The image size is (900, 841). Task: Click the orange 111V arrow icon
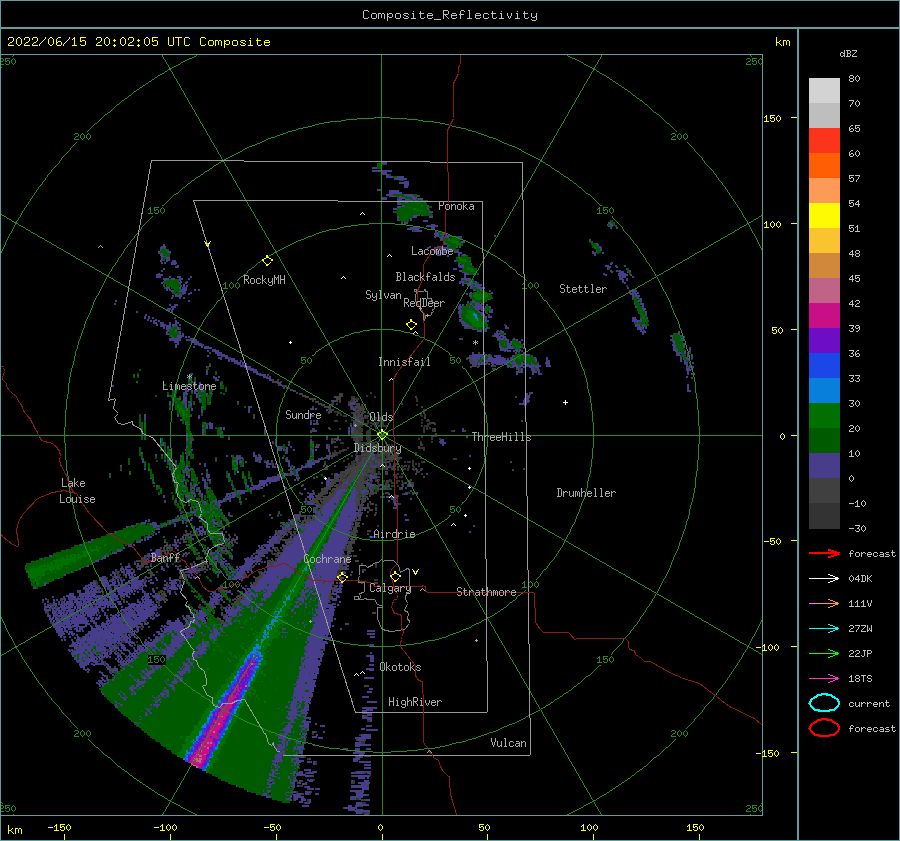824,603
